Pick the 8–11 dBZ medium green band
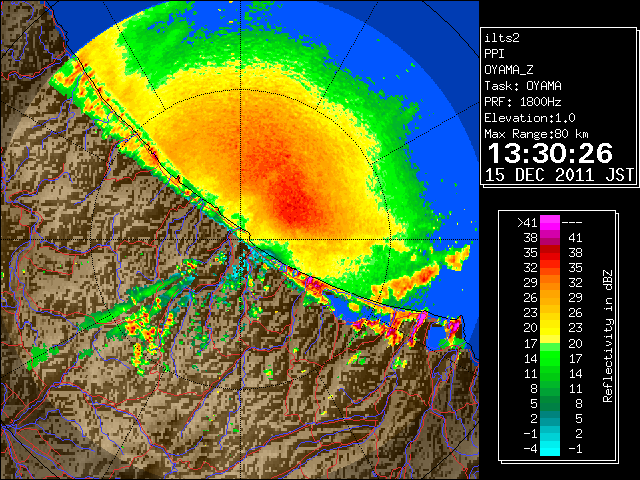 click(550, 389)
